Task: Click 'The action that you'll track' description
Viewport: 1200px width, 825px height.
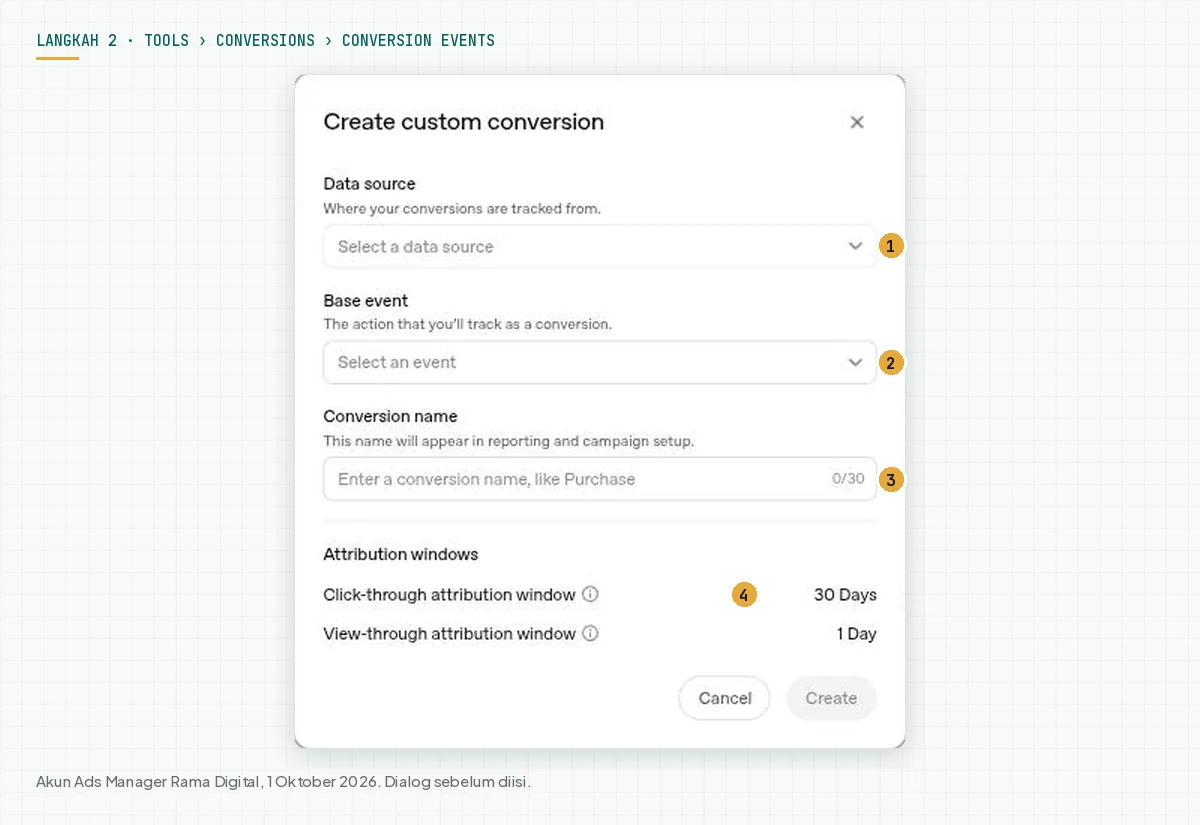Action: coord(467,325)
